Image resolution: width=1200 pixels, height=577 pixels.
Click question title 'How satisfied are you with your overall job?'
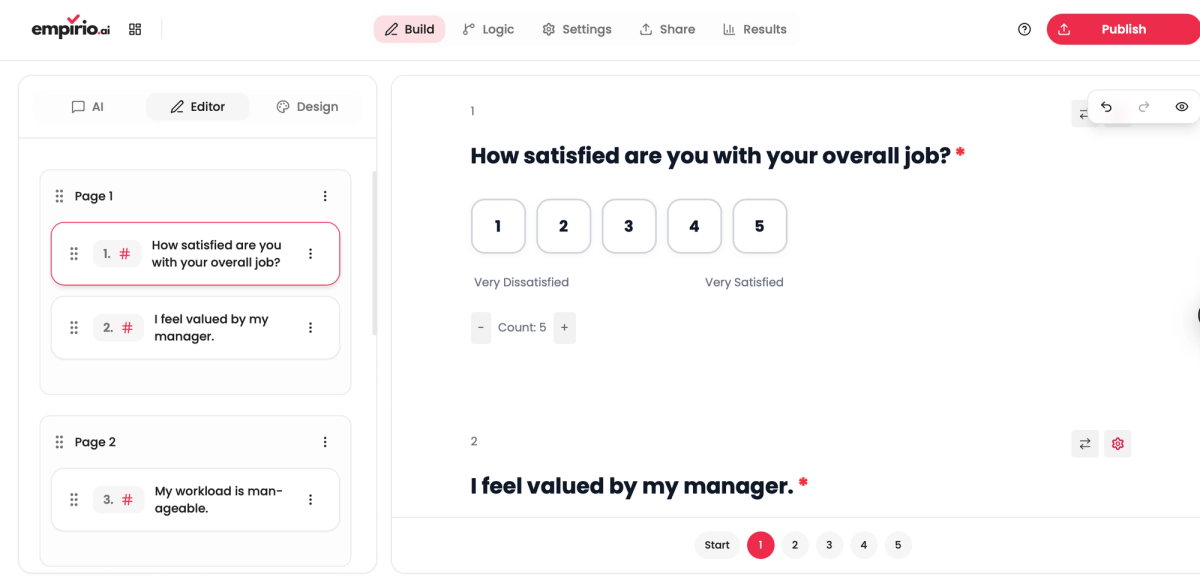pos(710,156)
